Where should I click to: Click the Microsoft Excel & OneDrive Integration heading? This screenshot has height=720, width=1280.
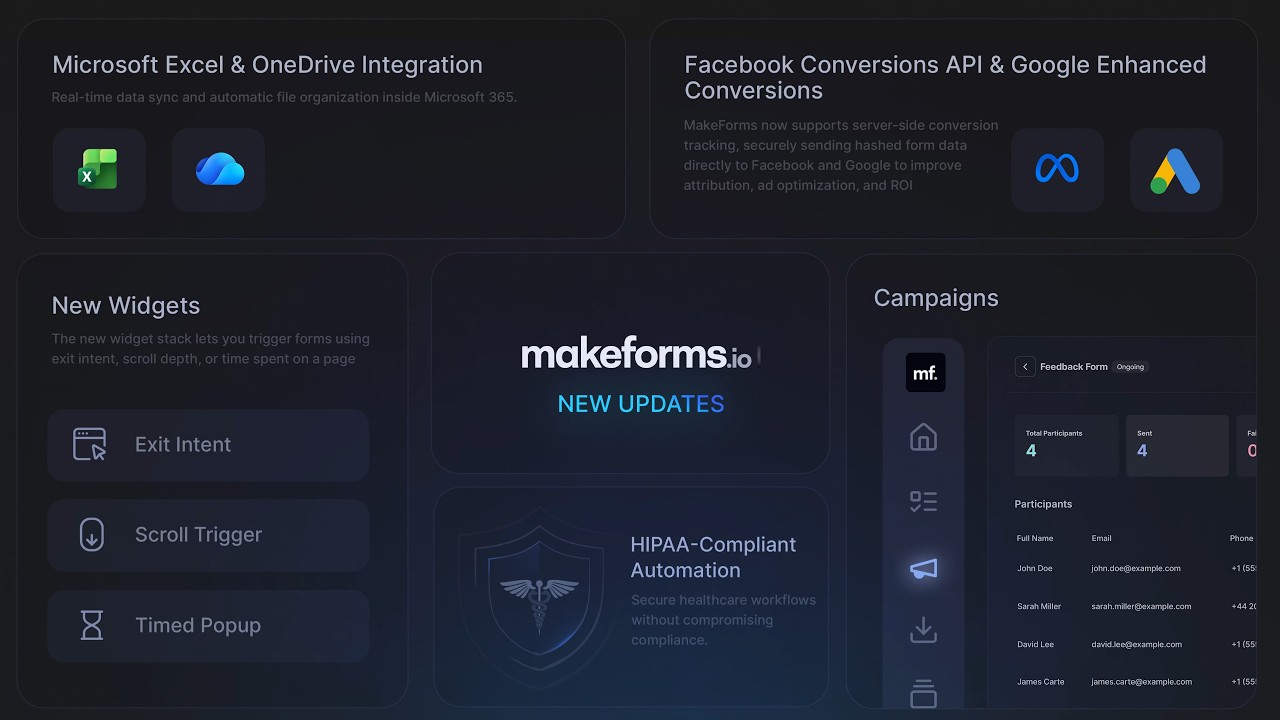pyautogui.click(x=267, y=65)
